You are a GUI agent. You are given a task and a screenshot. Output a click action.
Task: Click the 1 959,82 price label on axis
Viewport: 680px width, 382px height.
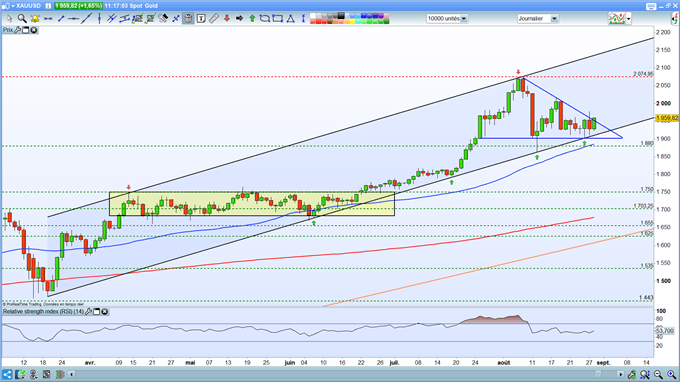tap(667, 118)
